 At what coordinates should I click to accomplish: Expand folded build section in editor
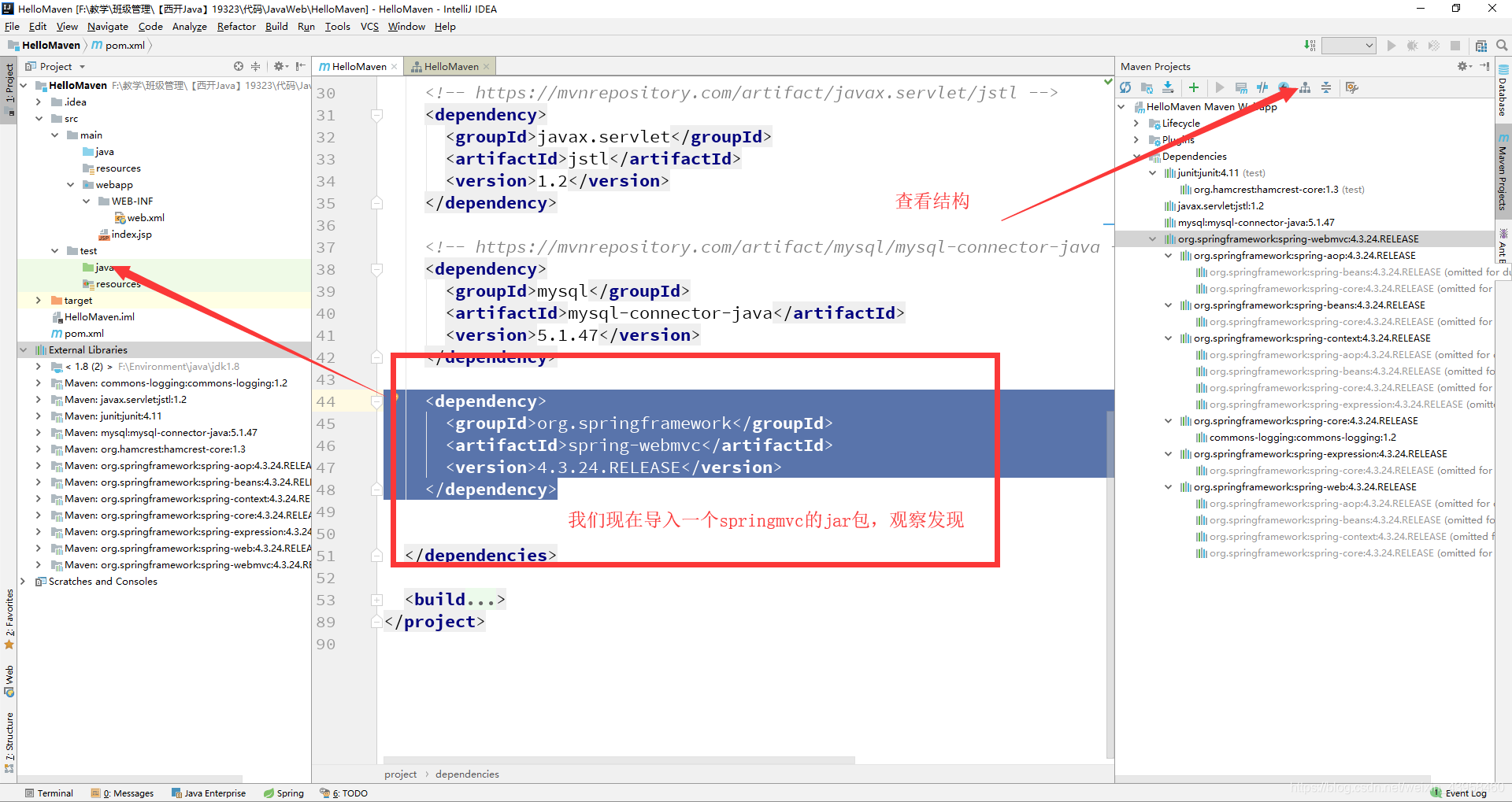(376, 600)
